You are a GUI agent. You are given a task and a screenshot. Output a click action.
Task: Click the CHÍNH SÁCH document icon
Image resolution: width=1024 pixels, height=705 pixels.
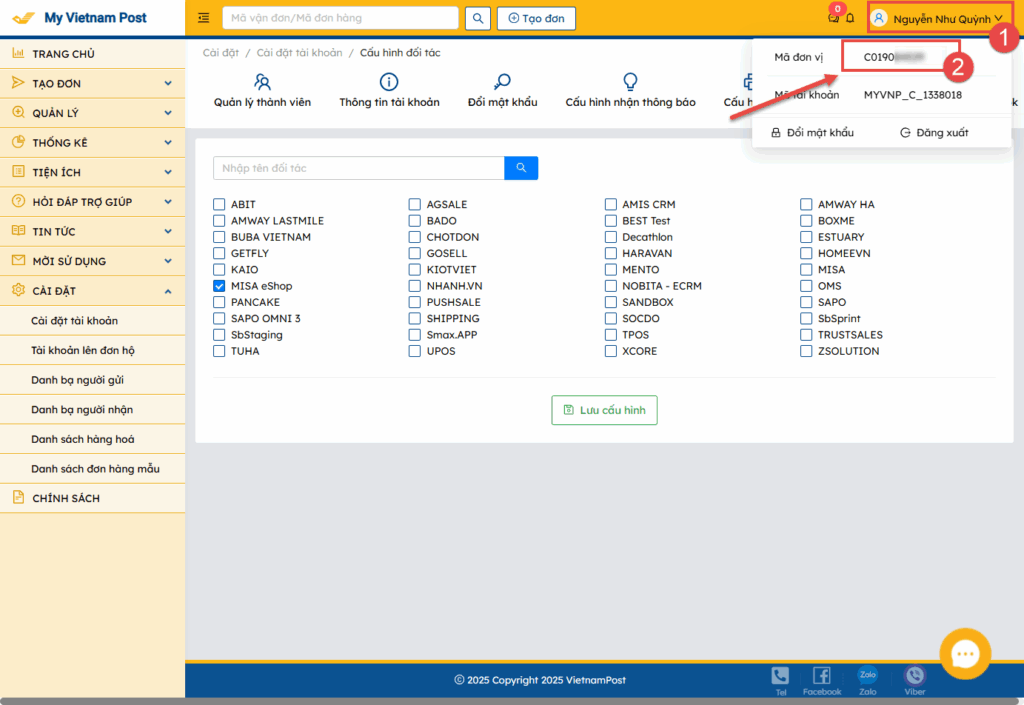tap(18, 497)
